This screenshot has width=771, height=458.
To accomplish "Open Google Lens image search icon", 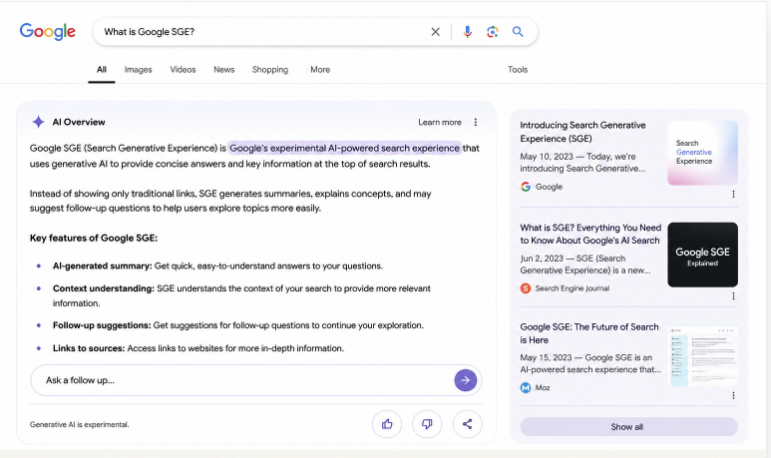I will 492,32.
